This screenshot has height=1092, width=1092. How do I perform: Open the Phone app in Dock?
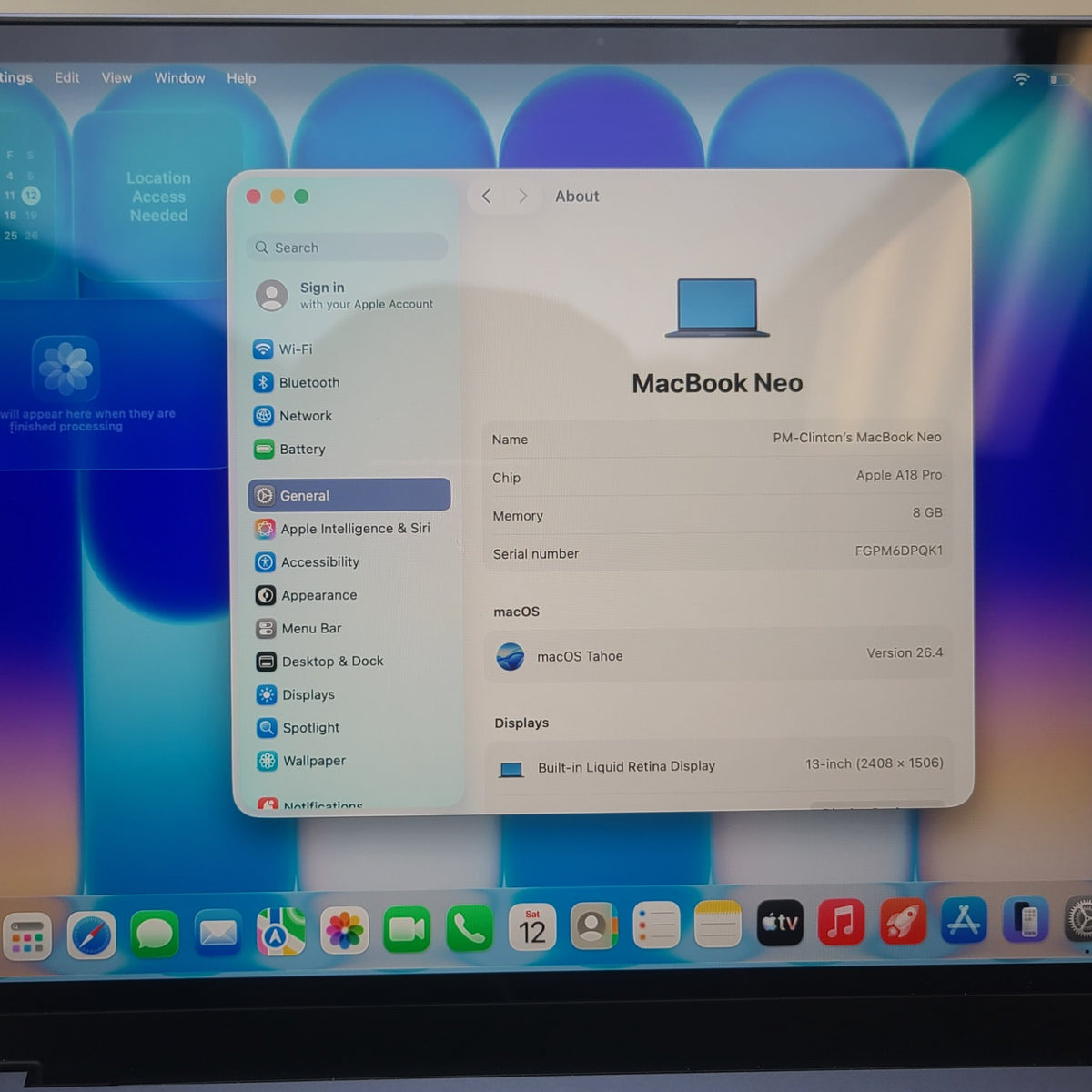coord(470,928)
